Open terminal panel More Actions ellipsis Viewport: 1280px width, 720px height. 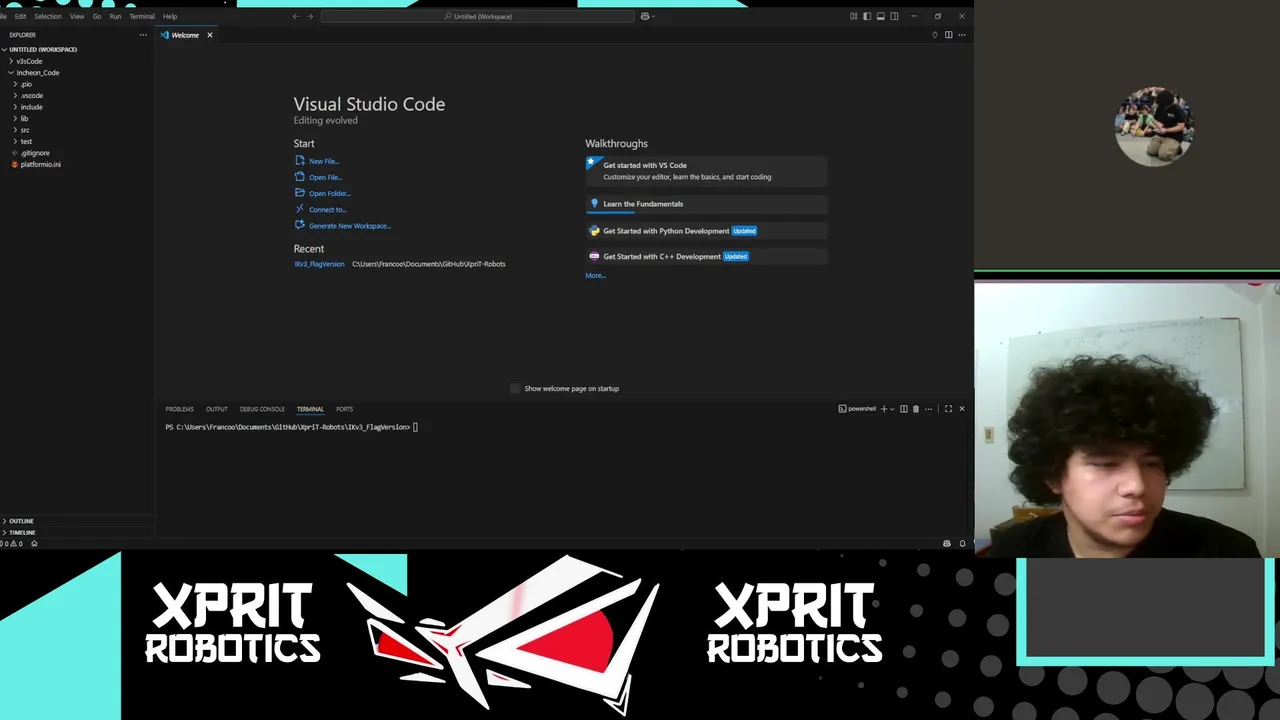coord(929,409)
